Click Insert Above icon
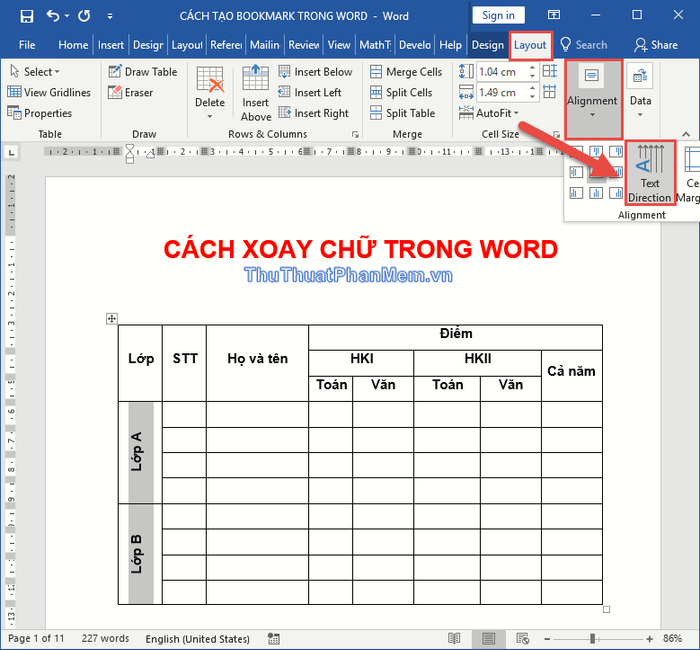Image resolution: width=700 pixels, height=650 pixels. [255, 78]
